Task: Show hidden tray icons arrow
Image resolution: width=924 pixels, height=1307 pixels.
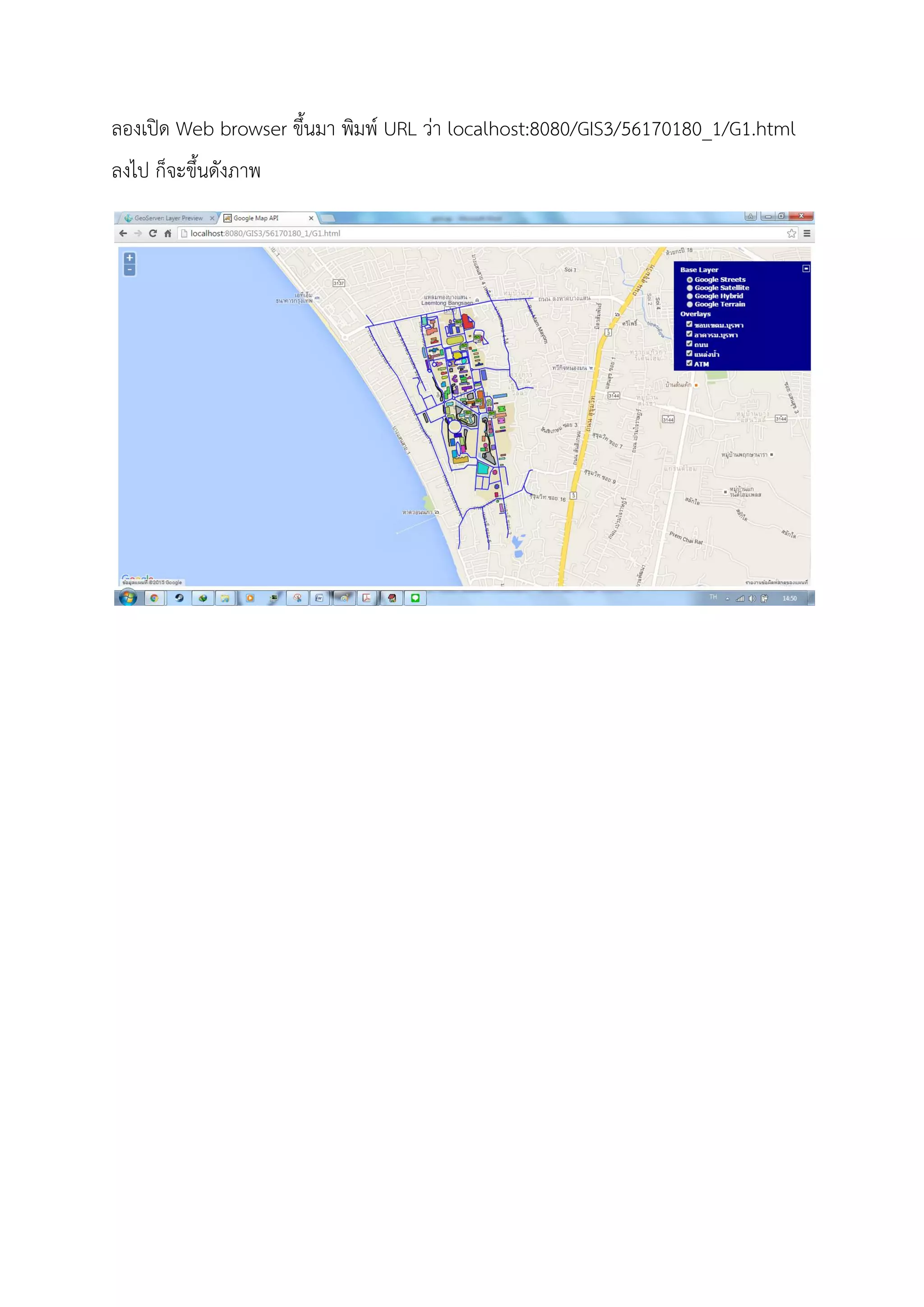Action: [x=727, y=598]
